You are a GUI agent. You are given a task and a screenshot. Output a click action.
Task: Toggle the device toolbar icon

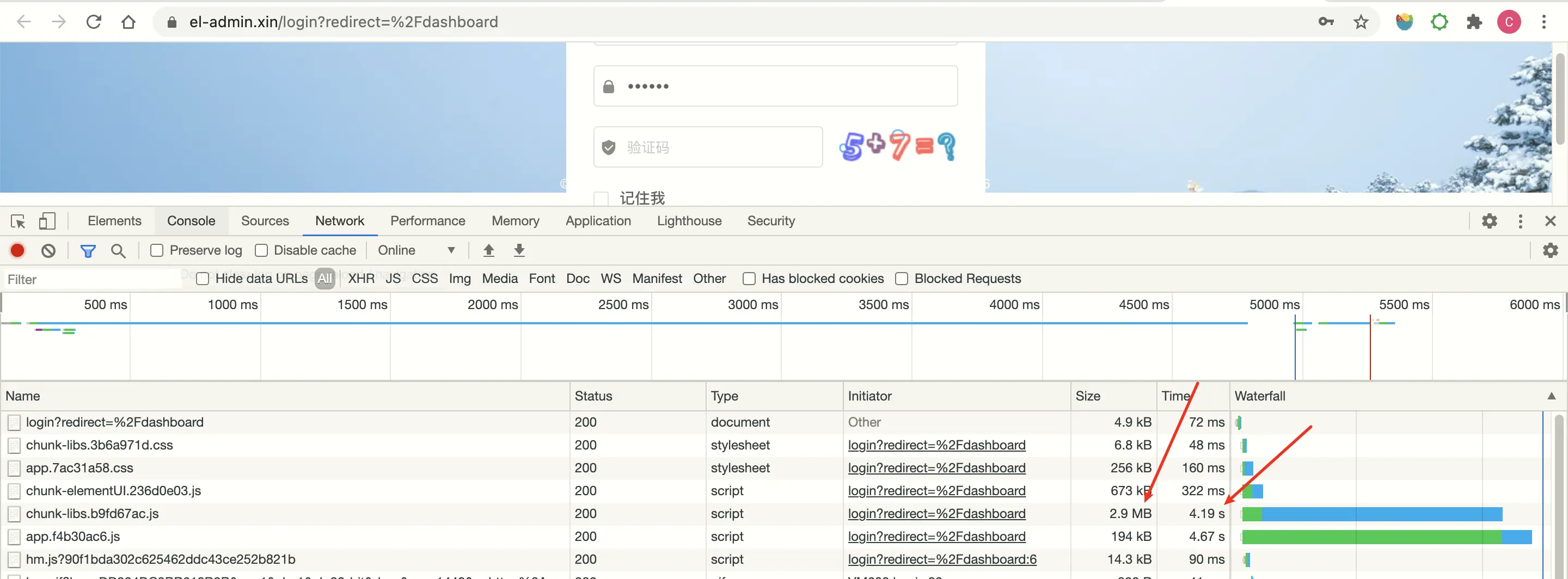(47, 221)
